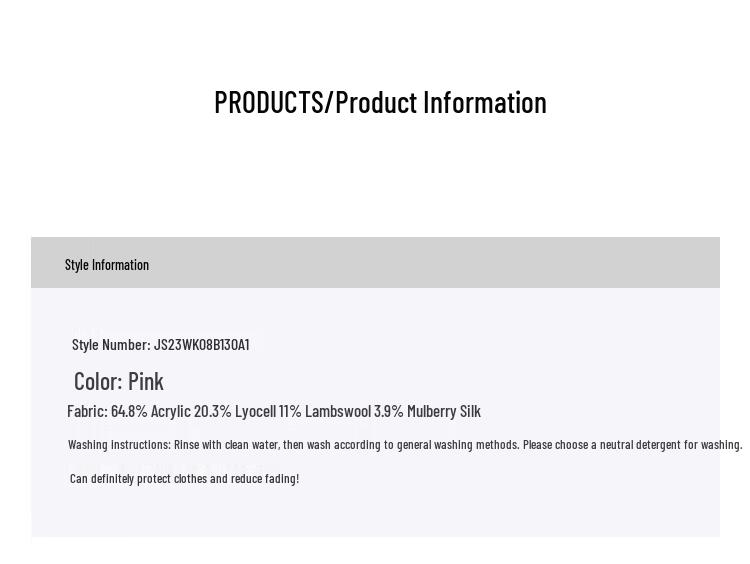Click the protect clothes and reduce fading line

tap(185, 479)
